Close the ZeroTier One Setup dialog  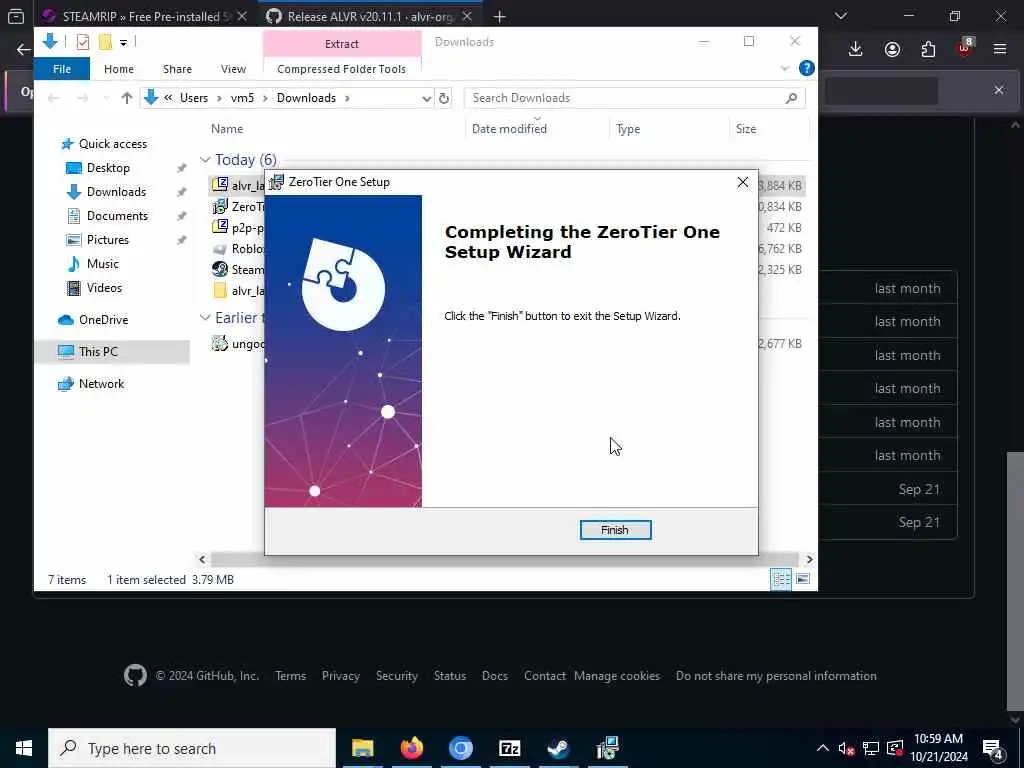coord(743,182)
